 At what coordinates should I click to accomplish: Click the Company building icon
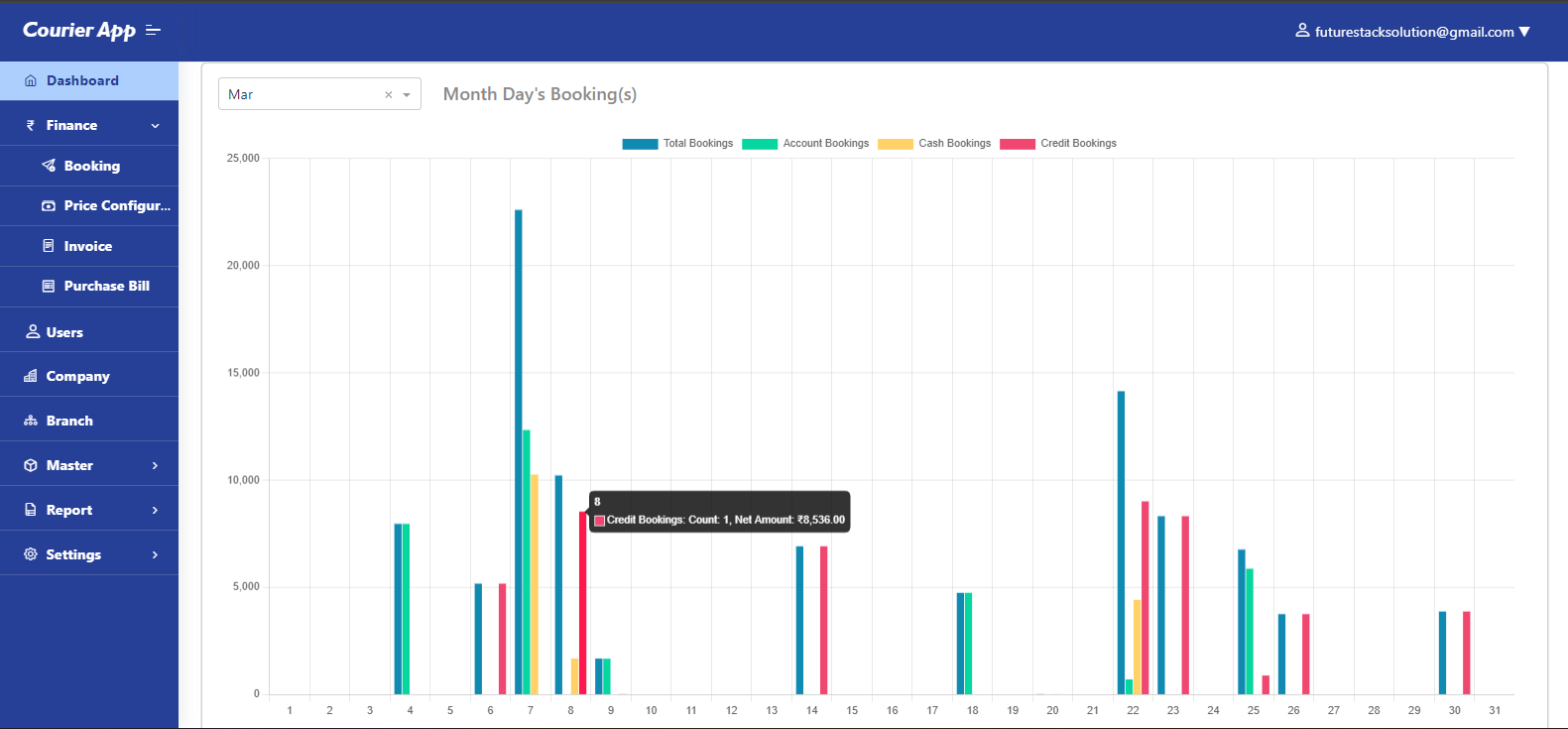31,376
